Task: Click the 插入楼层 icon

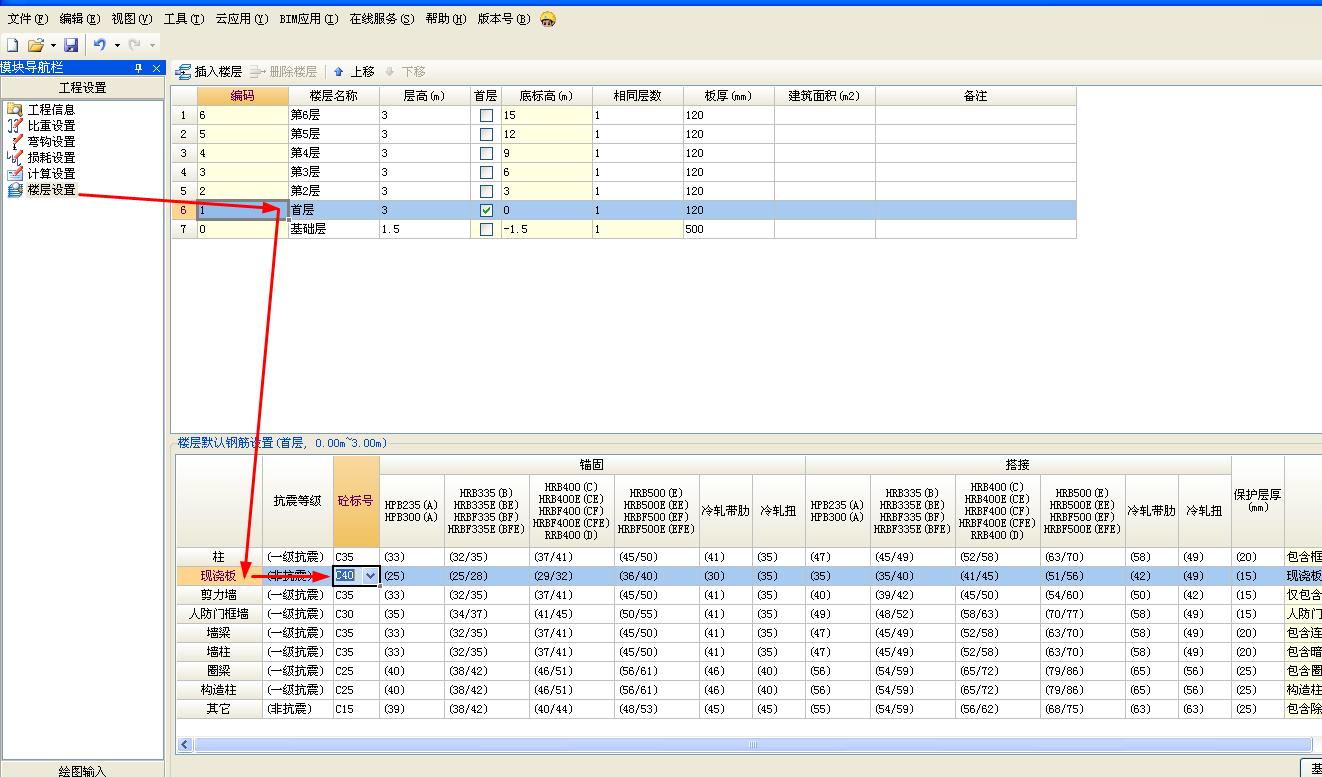Action: [183, 72]
